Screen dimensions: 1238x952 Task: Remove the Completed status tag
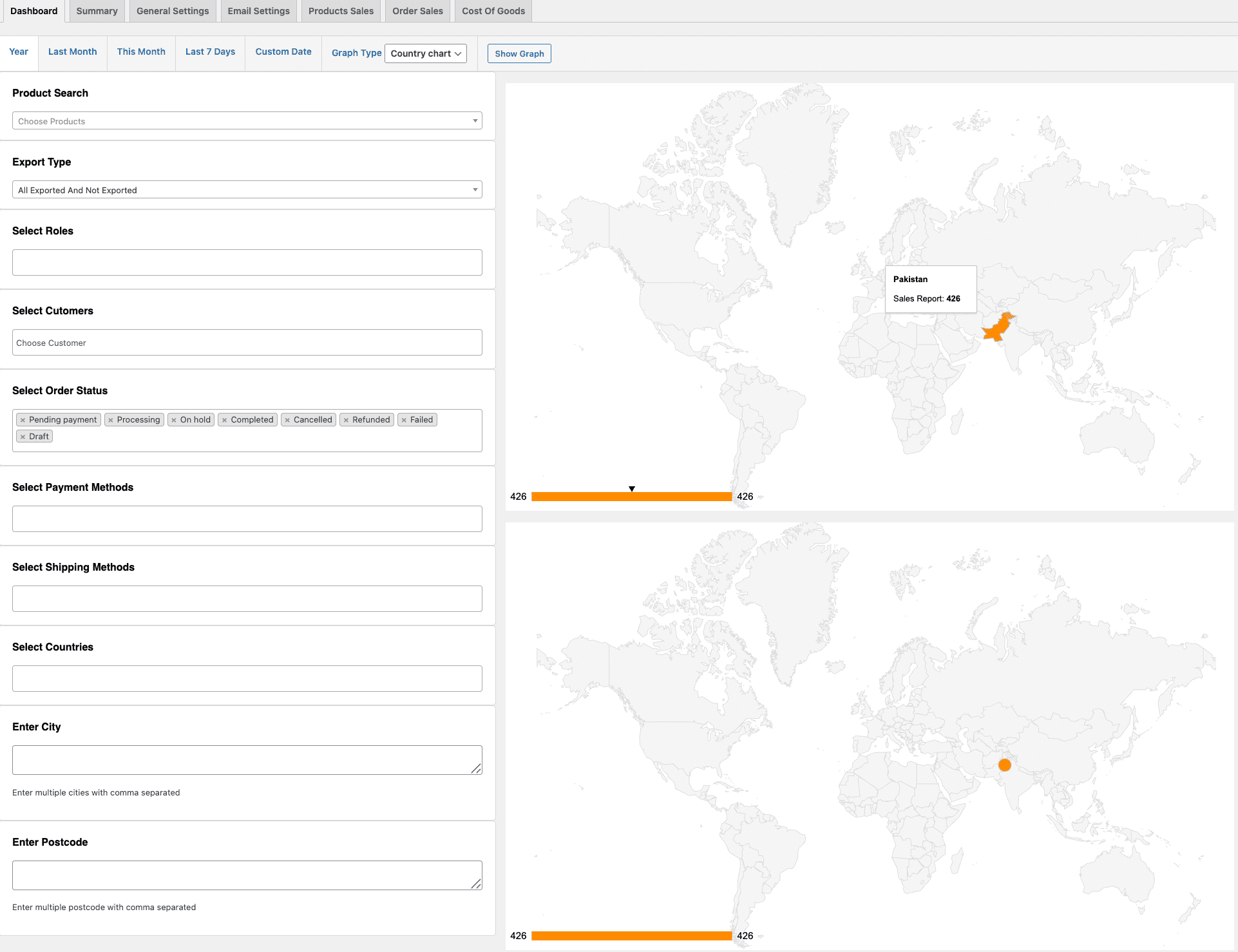[x=224, y=420]
